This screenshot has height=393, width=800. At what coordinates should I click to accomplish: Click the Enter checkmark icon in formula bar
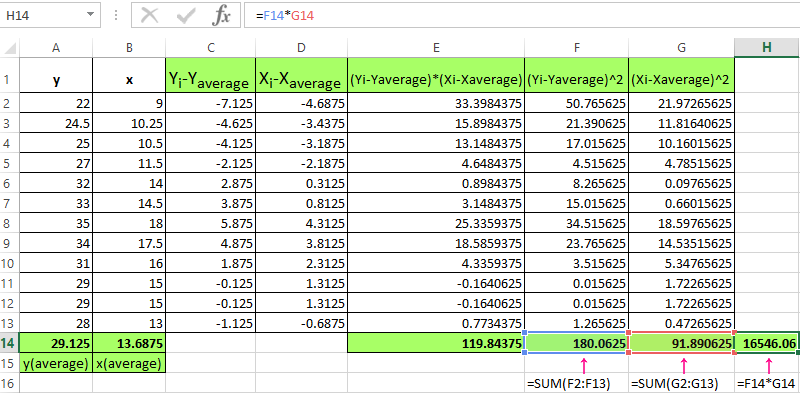185,16
